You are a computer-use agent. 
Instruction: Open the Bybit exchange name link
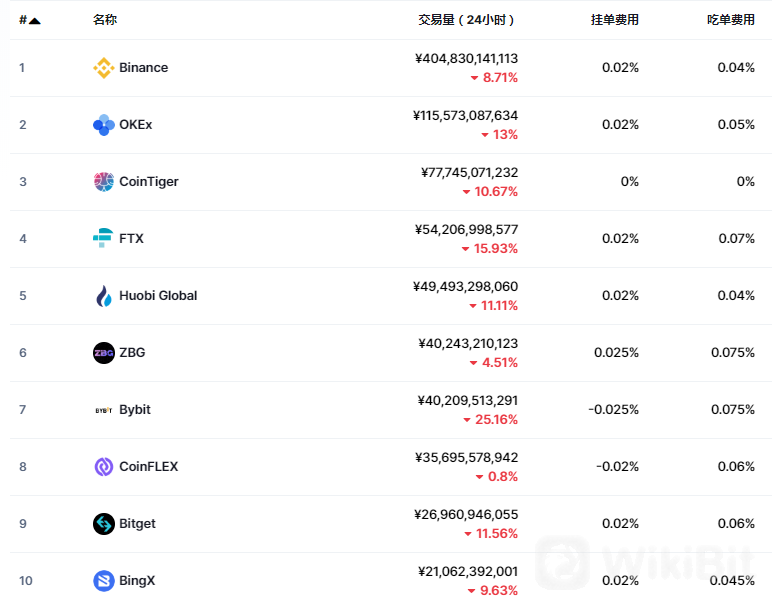pos(135,410)
